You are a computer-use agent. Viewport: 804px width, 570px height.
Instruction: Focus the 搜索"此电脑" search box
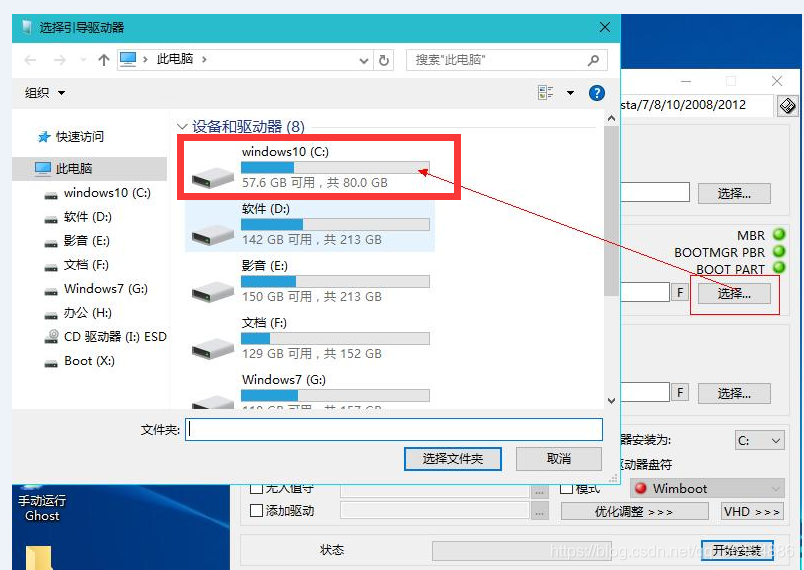pyautogui.click(x=507, y=60)
